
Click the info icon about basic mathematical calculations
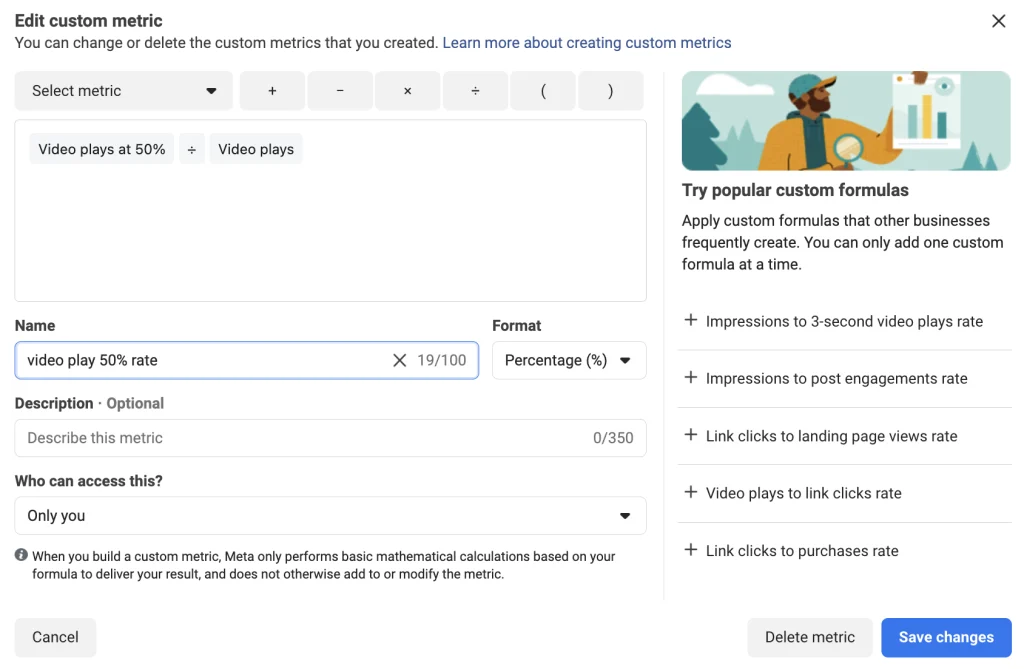click(22, 556)
